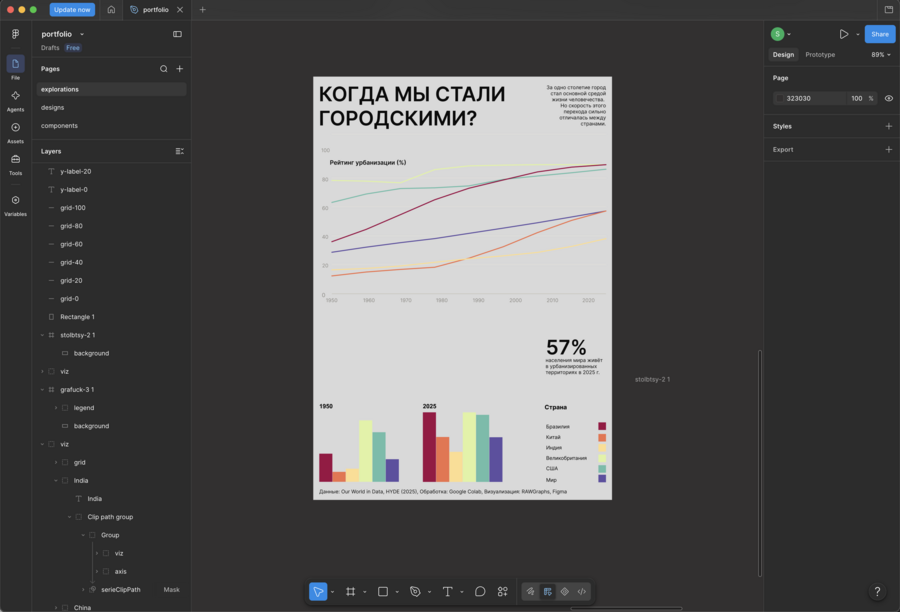Select the Move tool in the bottom toolbar
Image resolution: width=900 pixels, height=612 pixels.
pyautogui.click(x=318, y=591)
